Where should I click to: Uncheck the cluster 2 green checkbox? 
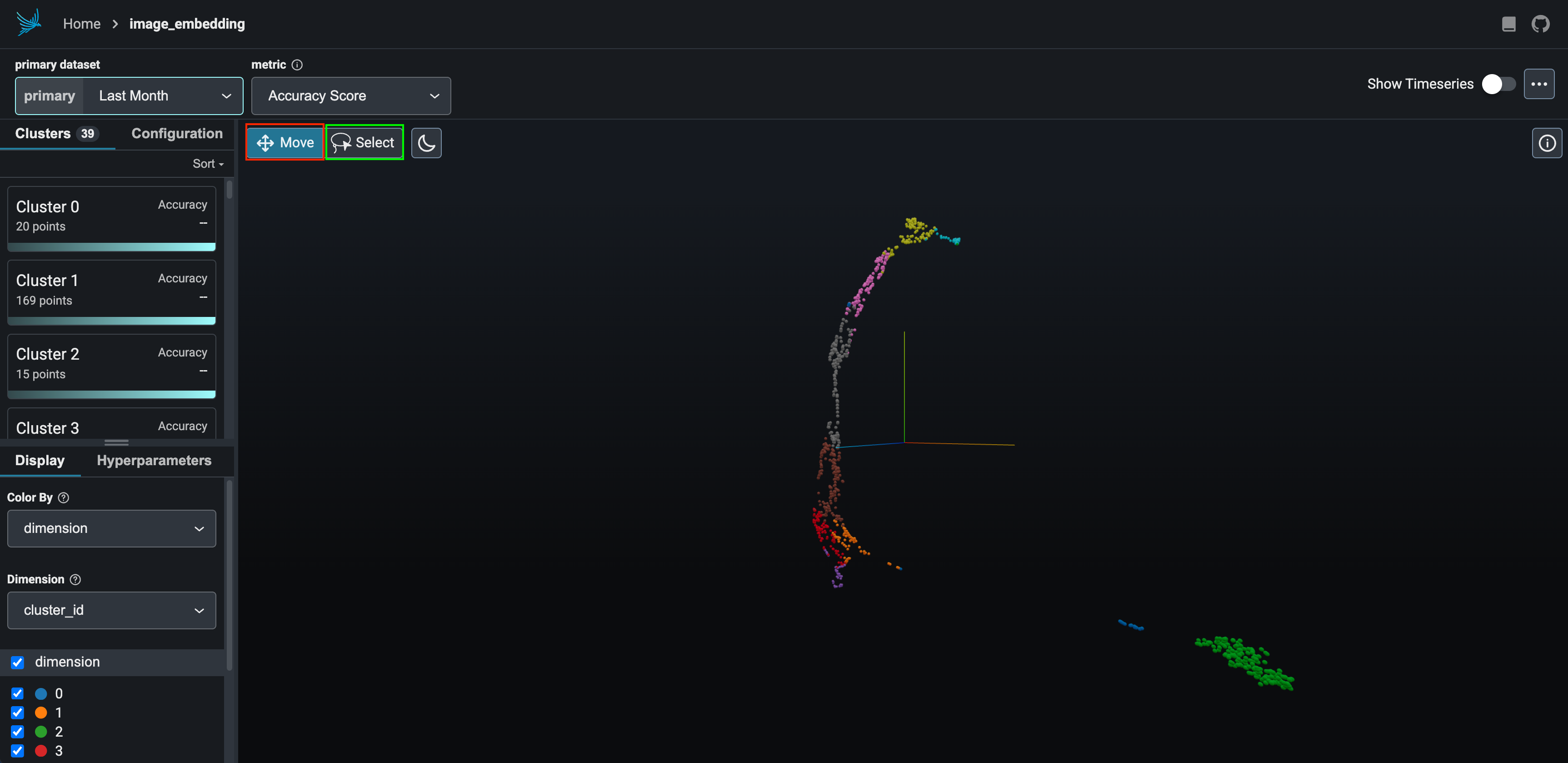click(18, 731)
